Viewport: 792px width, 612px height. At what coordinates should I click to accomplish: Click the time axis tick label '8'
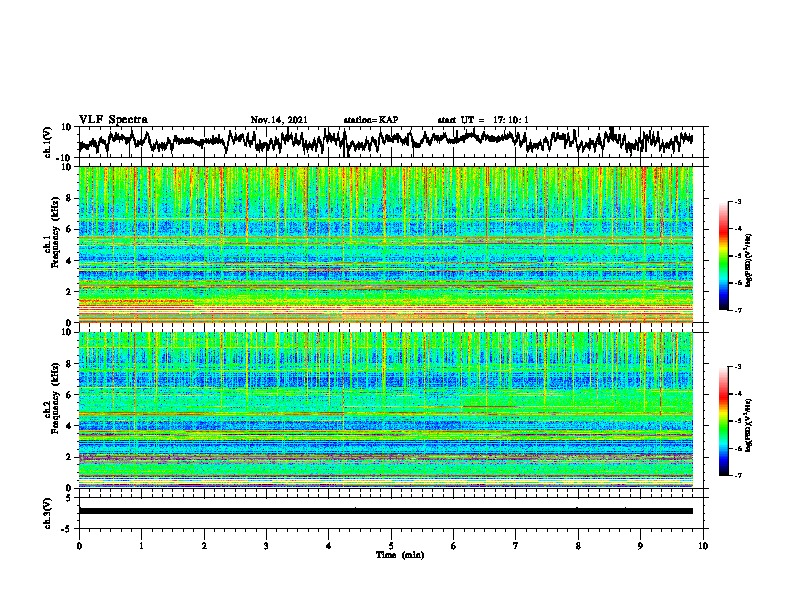(x=578, y=546)
